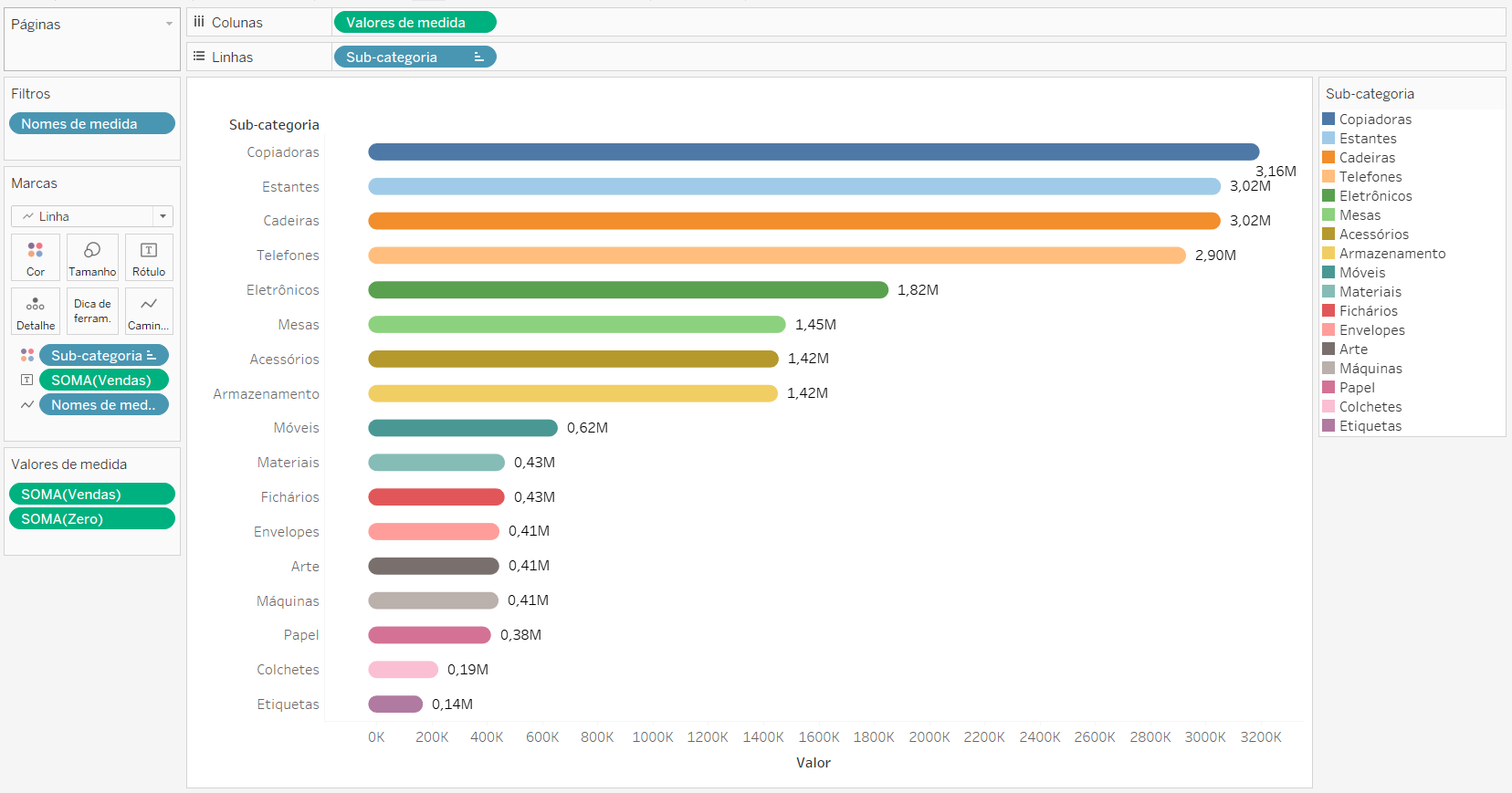The height and width of the screenshot is (793, 1512).
Task: Click the Copiadoras legend color swatch
Action: 1328,119
